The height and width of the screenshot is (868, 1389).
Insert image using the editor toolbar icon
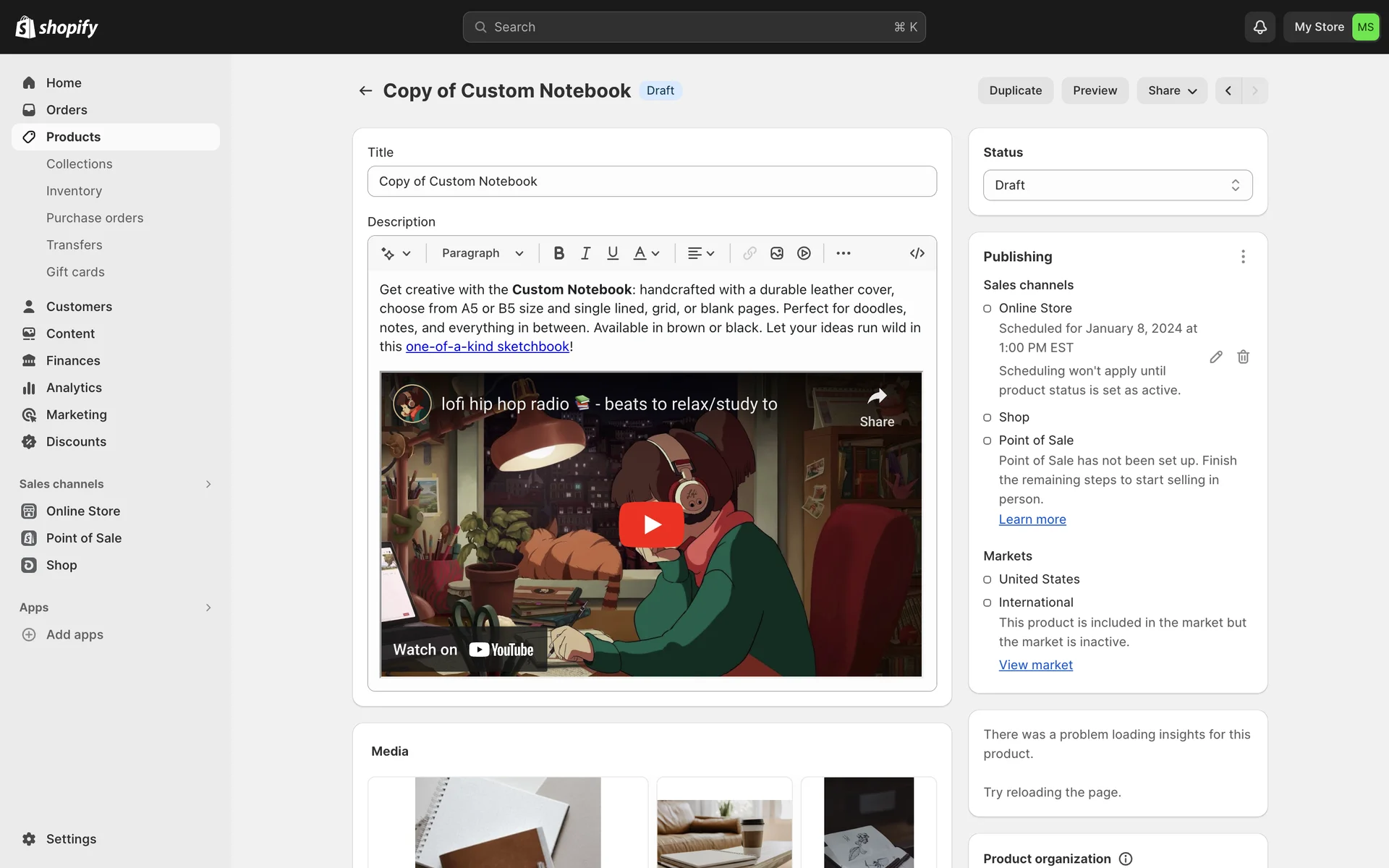point(777,253)
